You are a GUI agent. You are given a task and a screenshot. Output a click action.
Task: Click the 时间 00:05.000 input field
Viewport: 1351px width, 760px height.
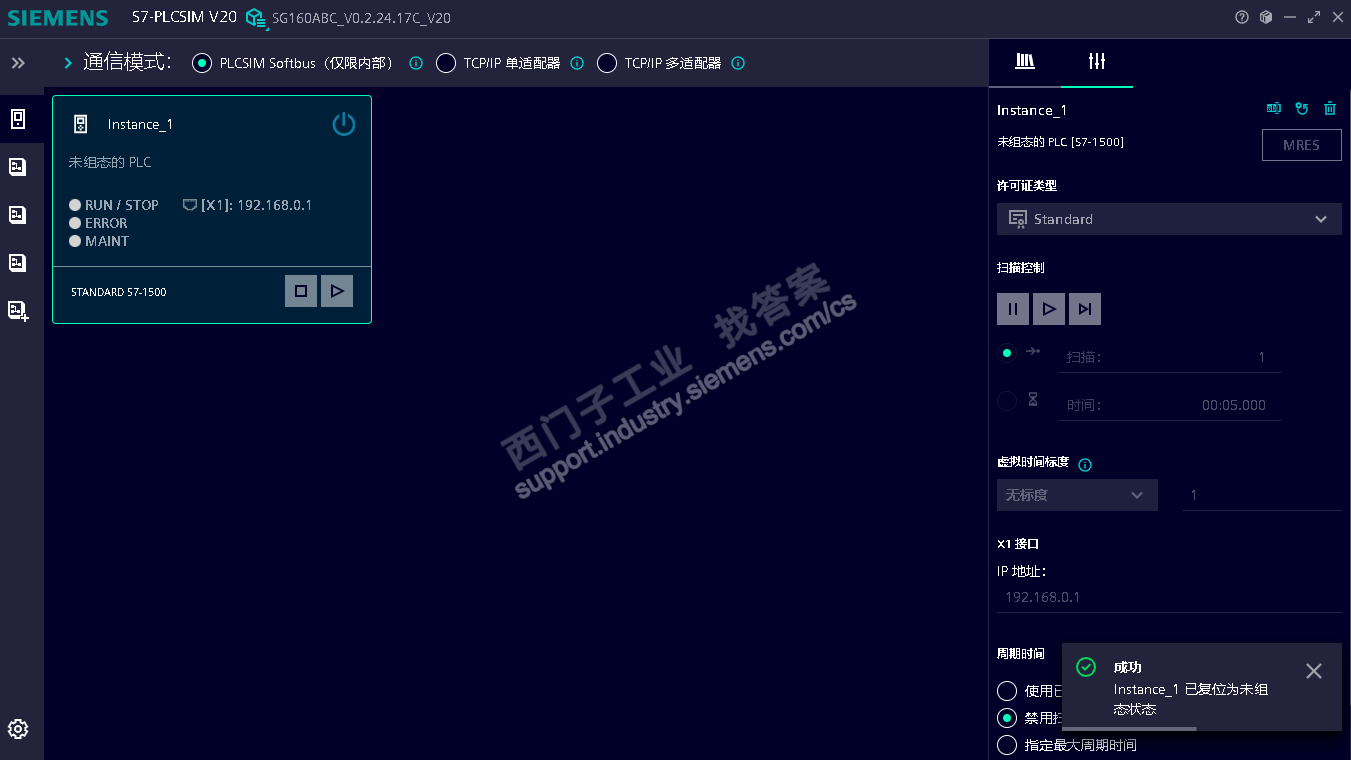click(x=1169, y=405)
